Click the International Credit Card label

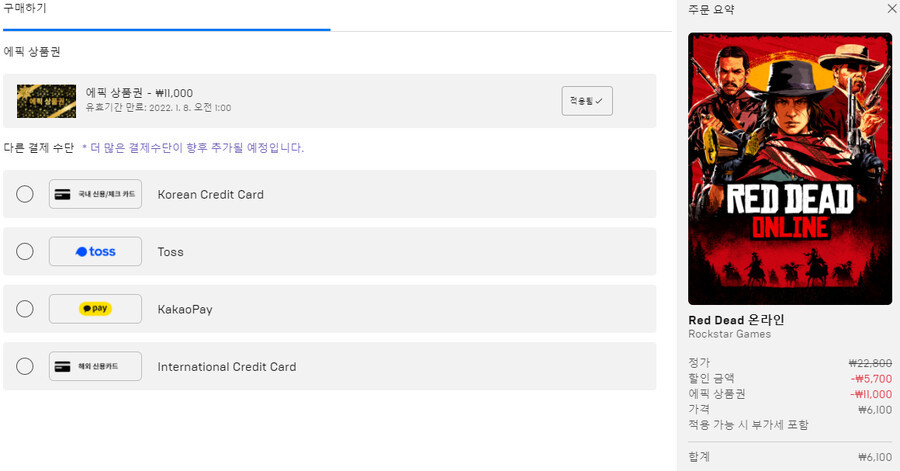pyautogui.click(x=227, y=367)
